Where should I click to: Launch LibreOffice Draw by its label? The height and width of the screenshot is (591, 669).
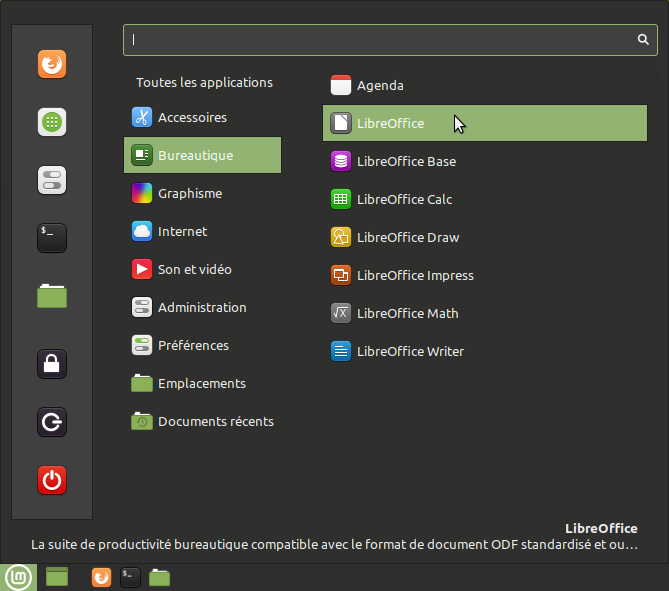(x=408, y=237)
